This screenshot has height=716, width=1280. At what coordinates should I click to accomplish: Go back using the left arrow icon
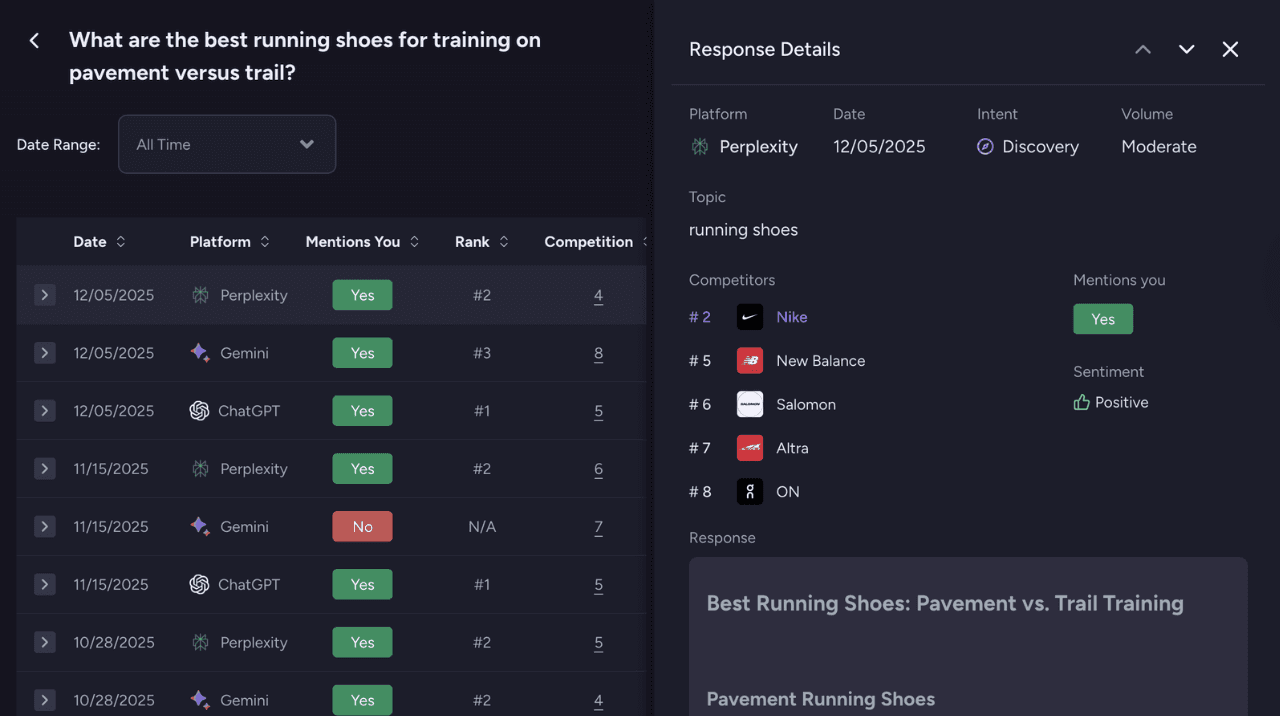pos(34,41)
